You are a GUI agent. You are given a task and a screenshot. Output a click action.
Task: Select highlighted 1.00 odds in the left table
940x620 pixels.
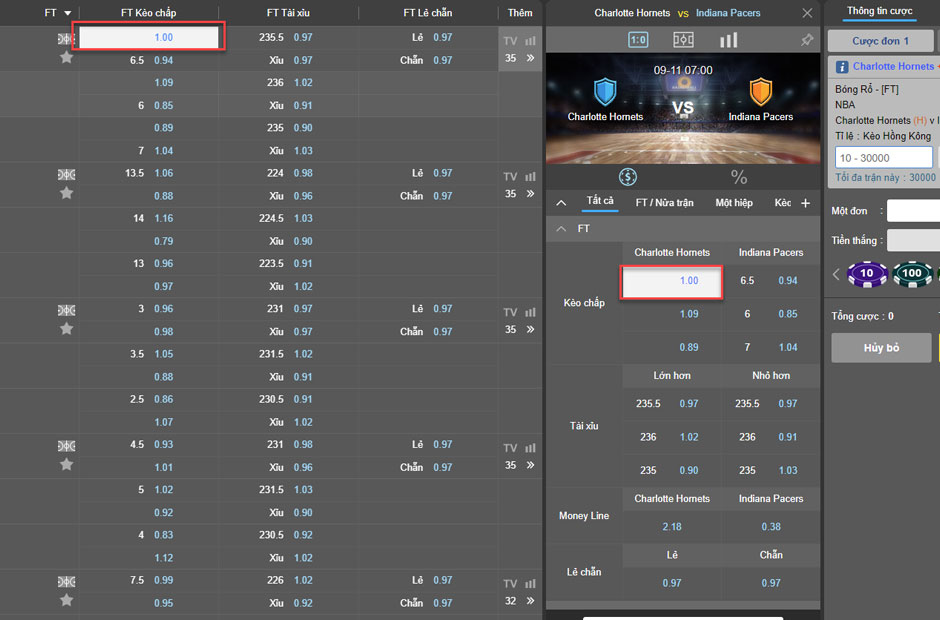point(149,37)
